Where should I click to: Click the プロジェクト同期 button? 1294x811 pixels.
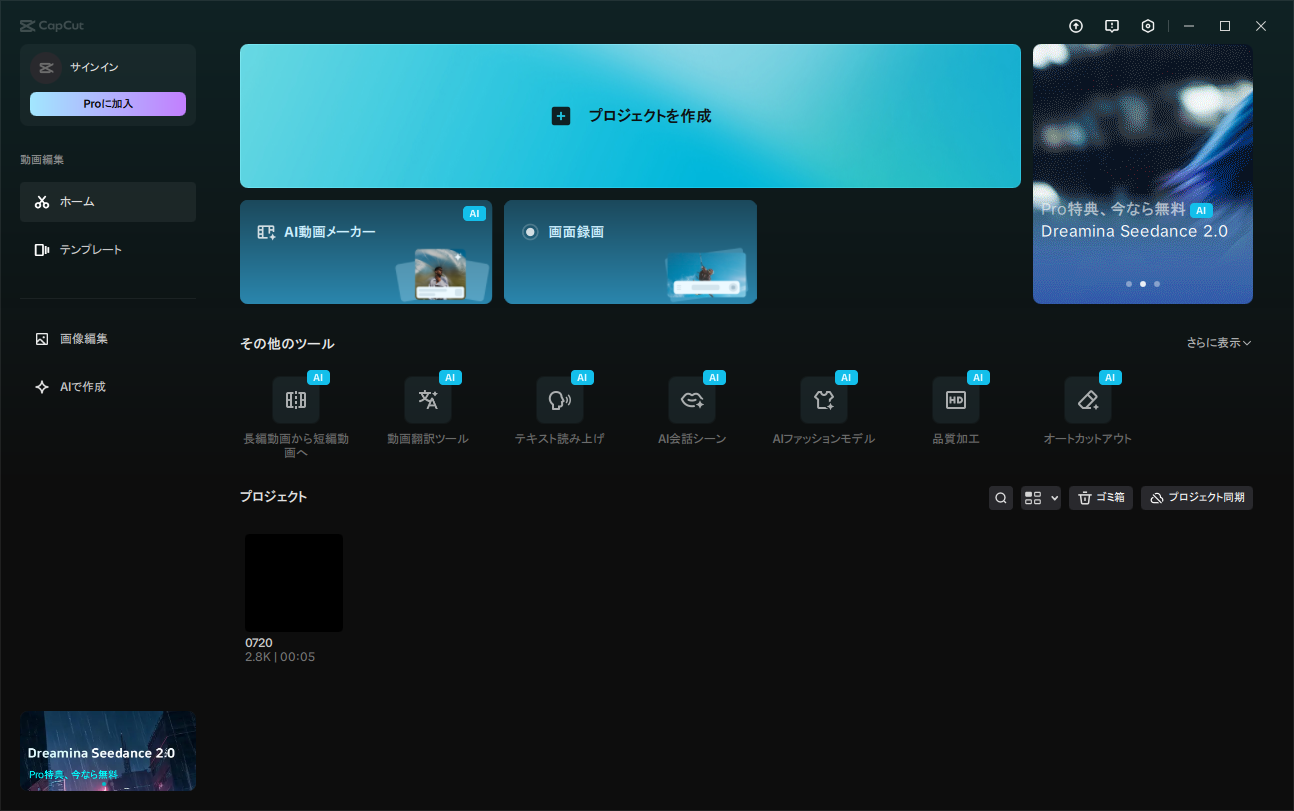[x=1197, y=498]
